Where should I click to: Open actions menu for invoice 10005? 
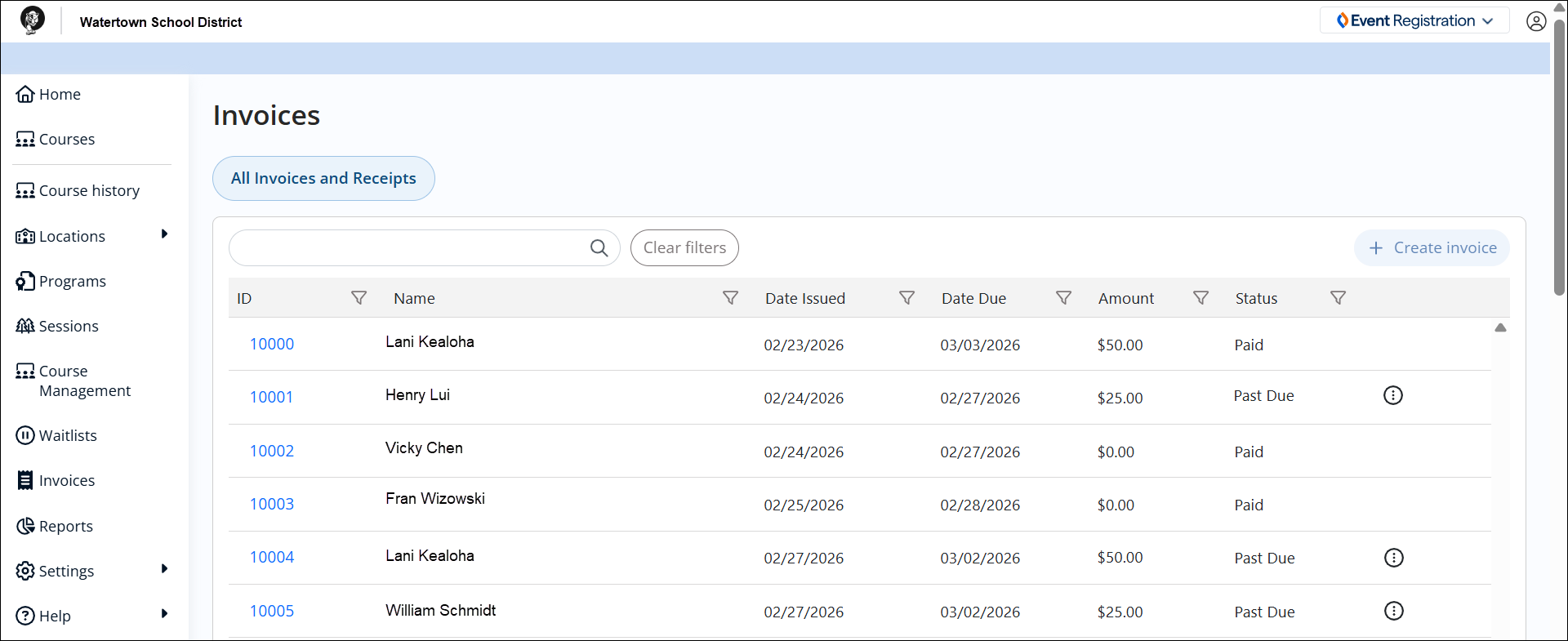[1393, 611]
